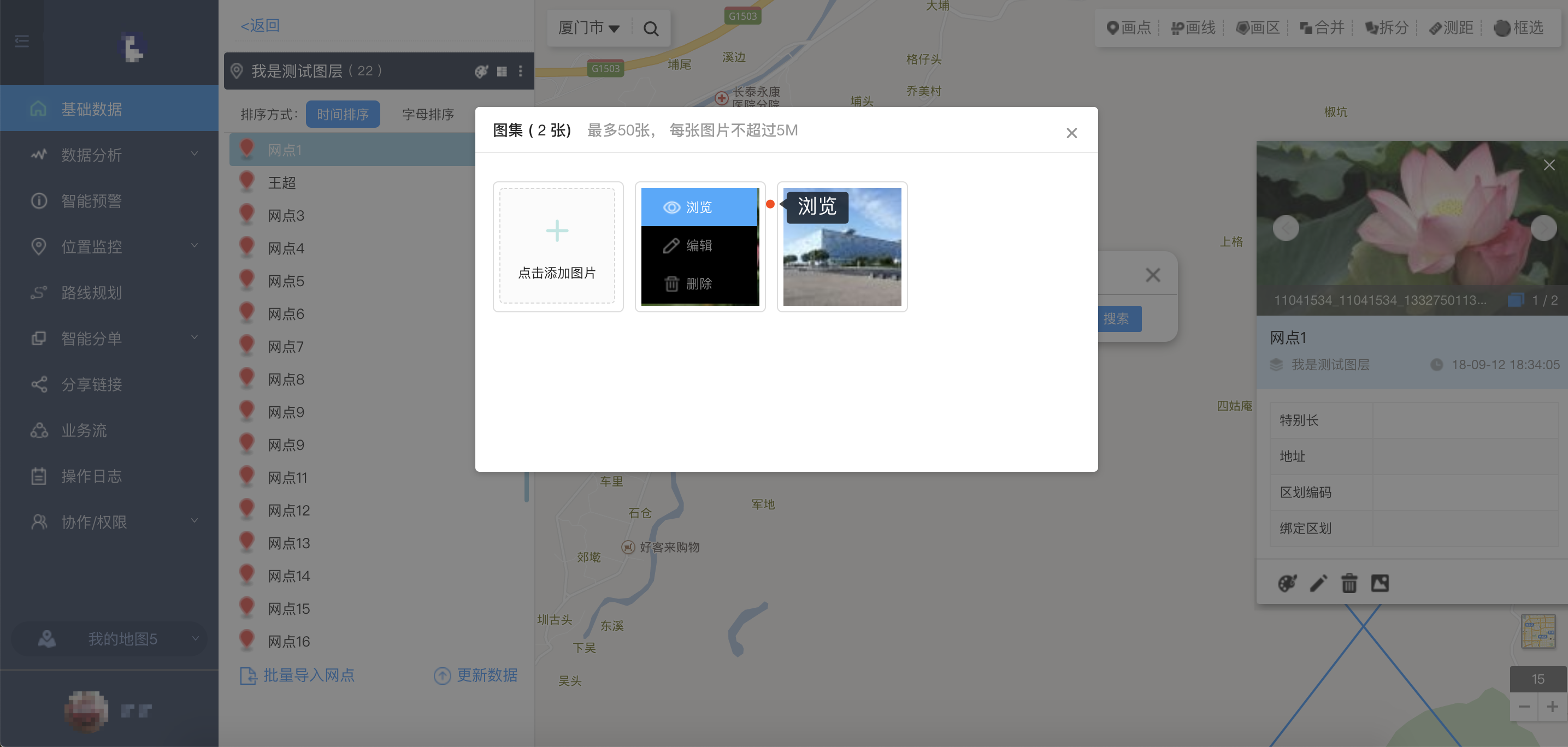Open 分享链接 in the sidebar
Screen dimensions: 1568x747
tap(109, 384)
